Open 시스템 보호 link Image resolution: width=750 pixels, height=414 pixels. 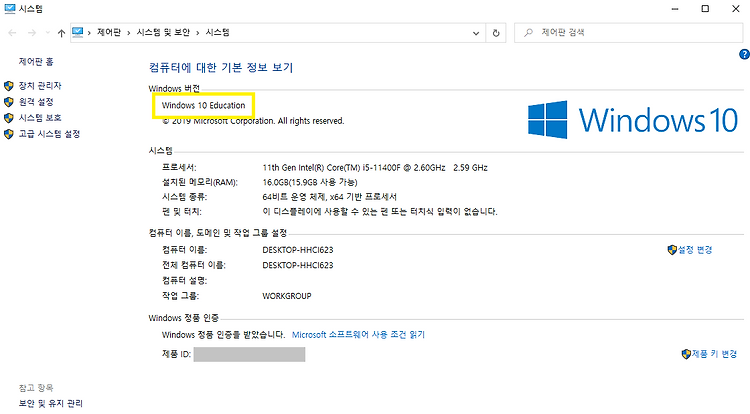[x=40, y=118]
